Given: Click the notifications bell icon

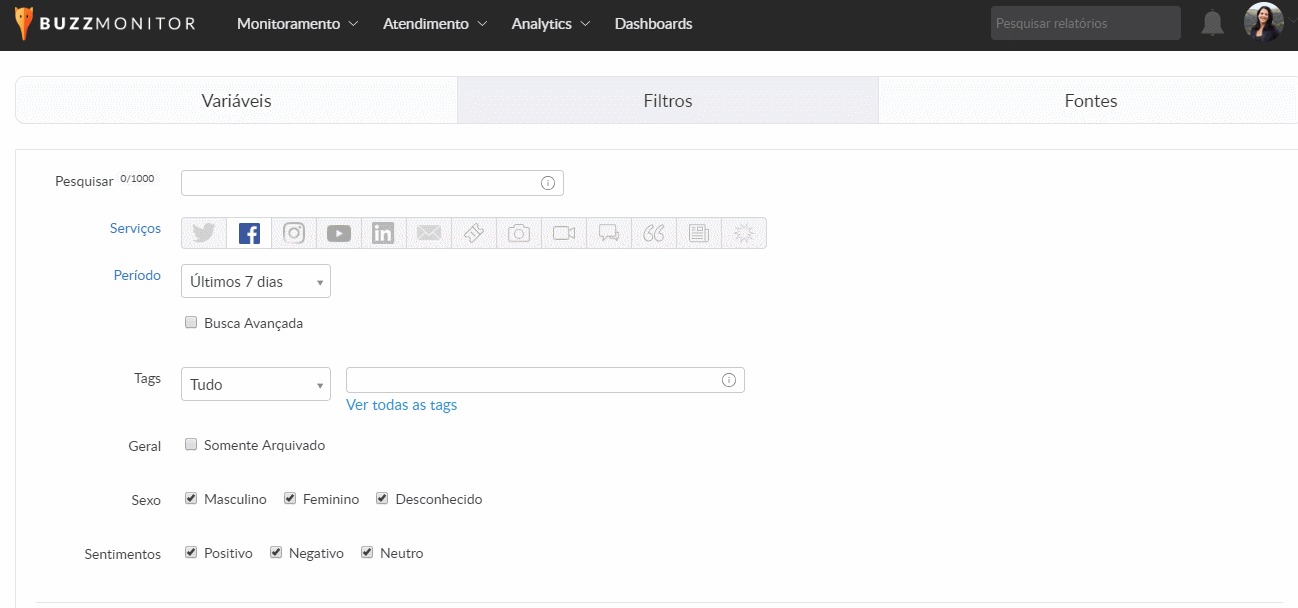Looking at the screenshot, I should [x=1212, y=24].
